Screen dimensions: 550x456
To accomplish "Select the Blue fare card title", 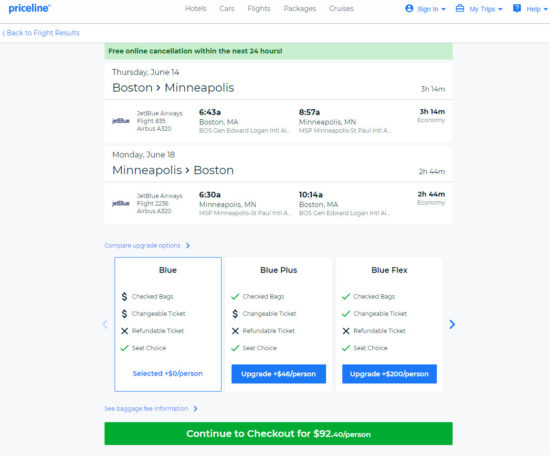I will [x=168, y=270].
